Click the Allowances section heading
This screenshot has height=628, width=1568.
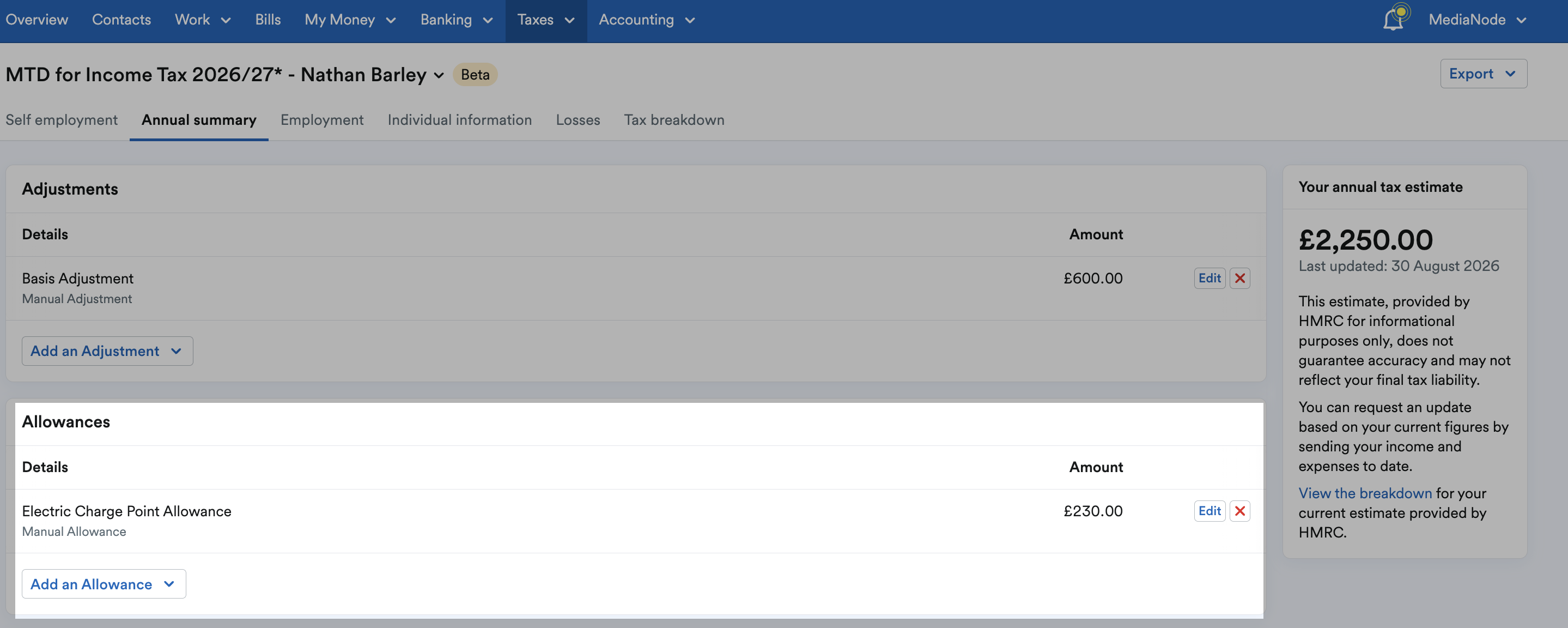tap(66, 422)
